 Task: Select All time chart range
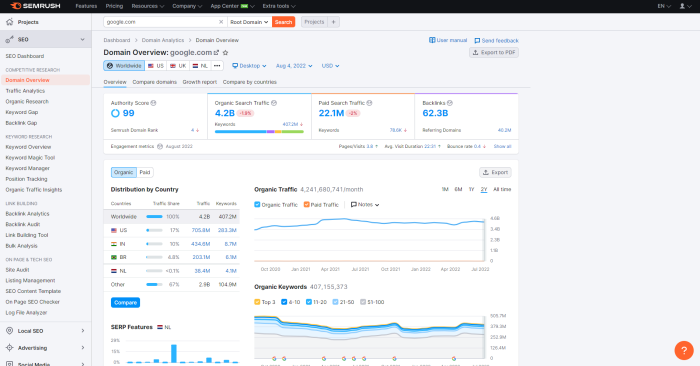502,189
